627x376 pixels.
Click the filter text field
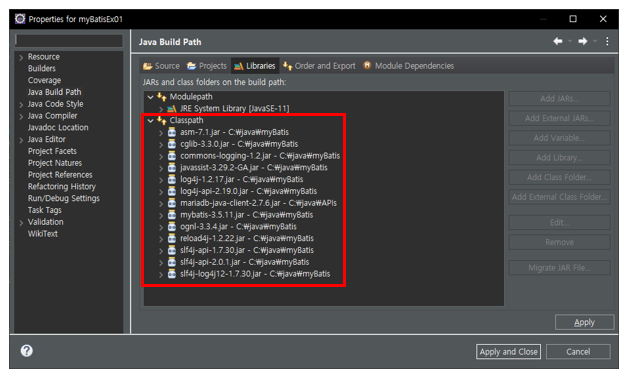(x=69, y=40)
